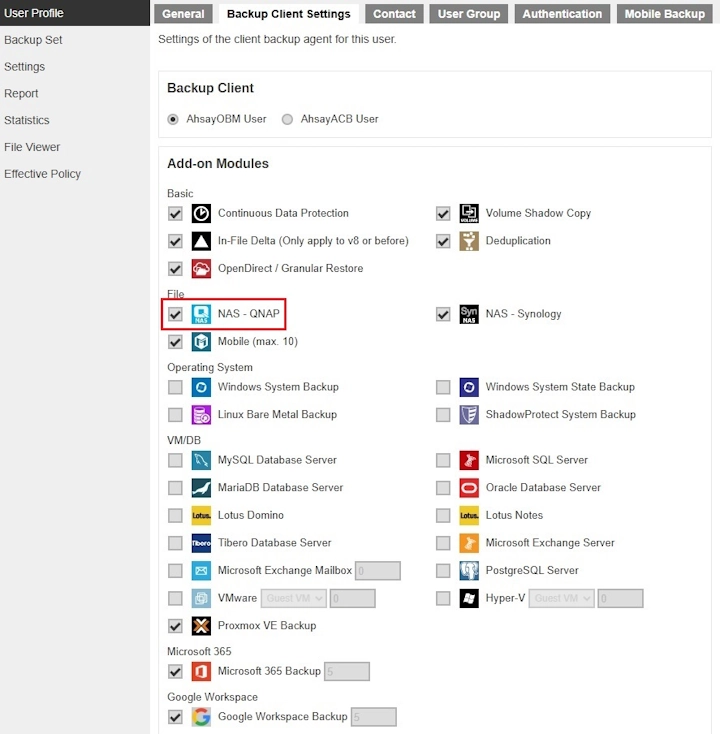
Task: Open Effective Policy from the sidebar
Action: point(42,174)
